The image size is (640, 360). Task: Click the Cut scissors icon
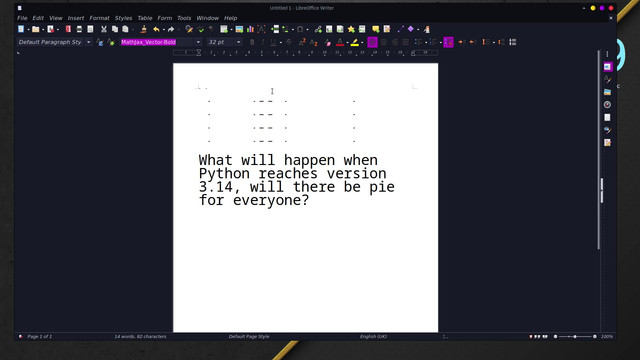coord(104,29)
